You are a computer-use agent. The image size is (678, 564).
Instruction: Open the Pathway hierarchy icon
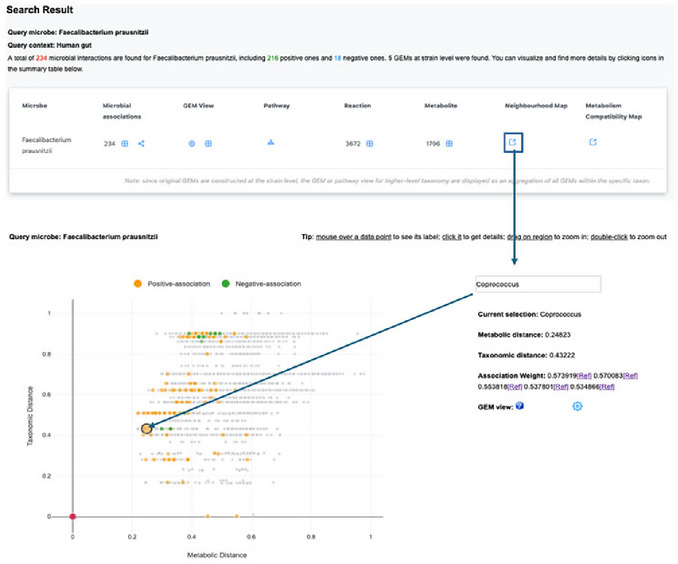(x=271, y=142)
